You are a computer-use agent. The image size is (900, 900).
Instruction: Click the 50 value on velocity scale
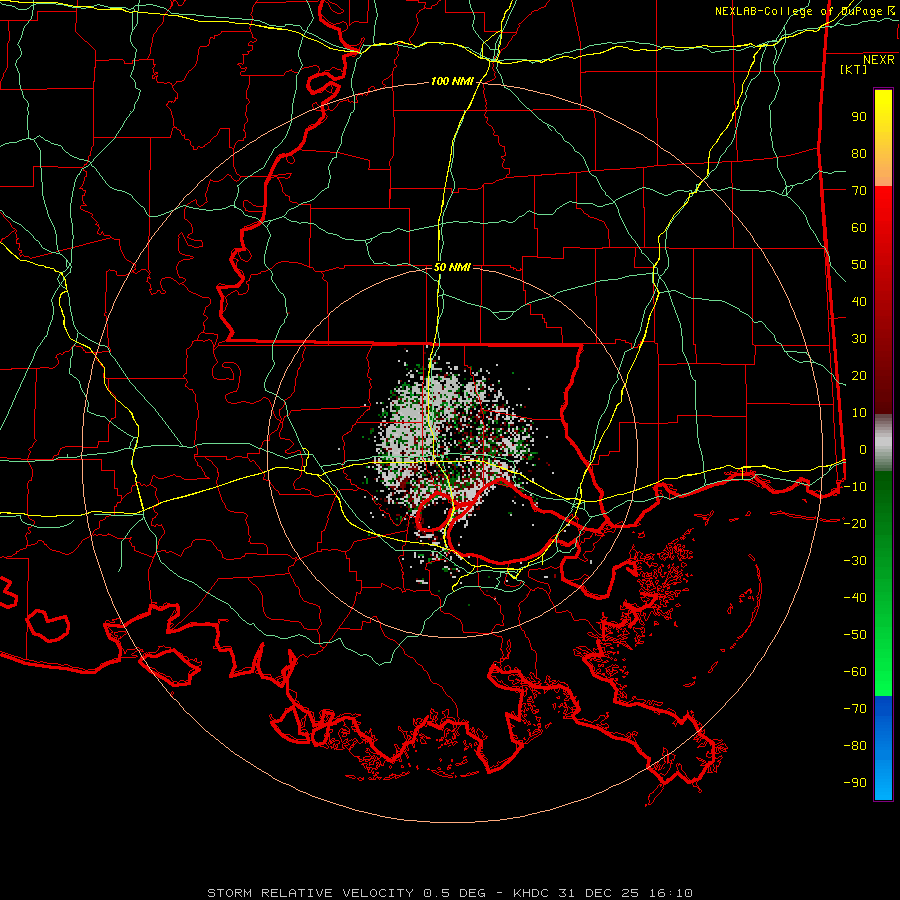(859, 265)
